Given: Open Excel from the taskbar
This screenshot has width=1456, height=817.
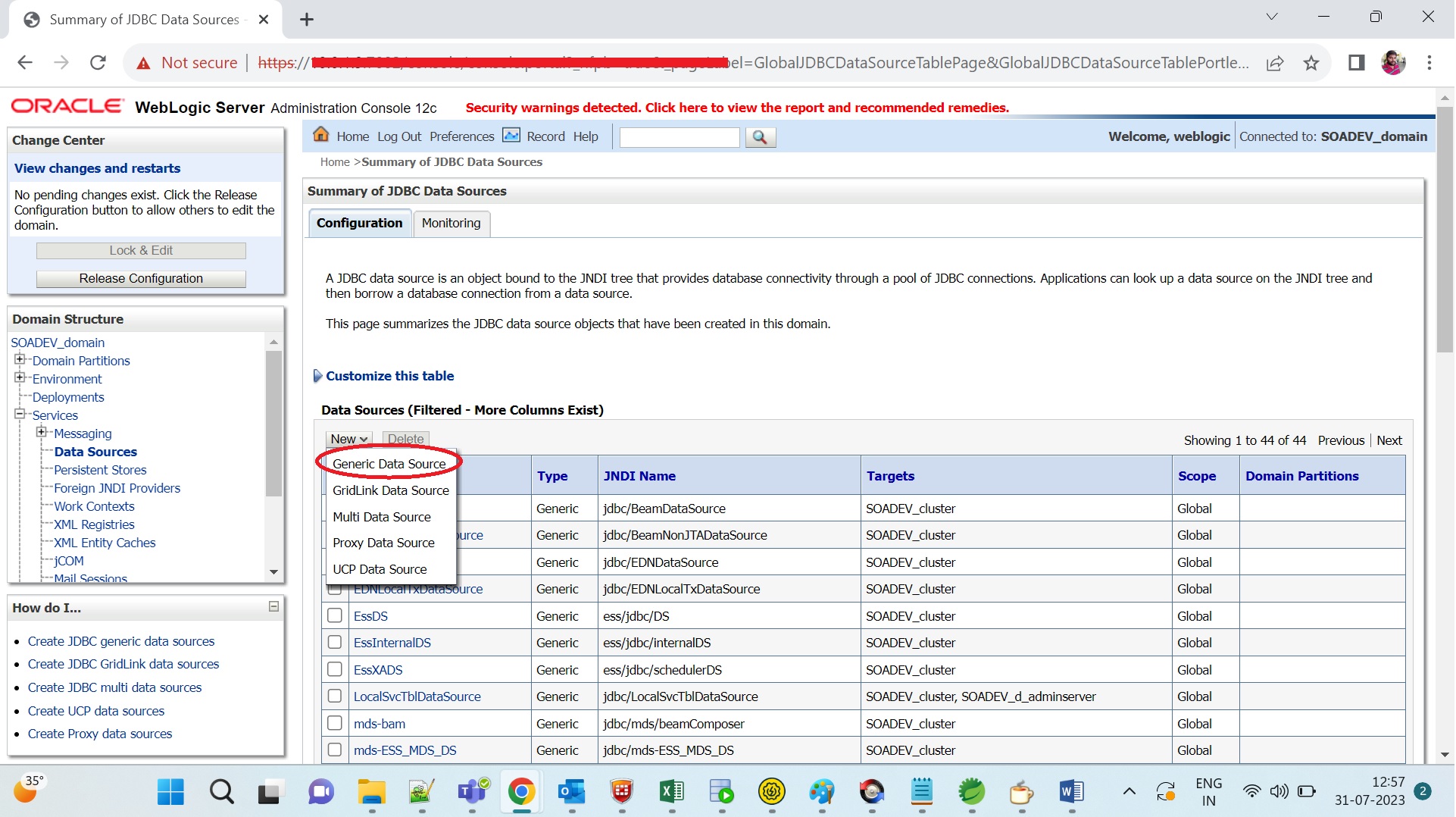Looking at the screenshot, I should tap(672, 792).
